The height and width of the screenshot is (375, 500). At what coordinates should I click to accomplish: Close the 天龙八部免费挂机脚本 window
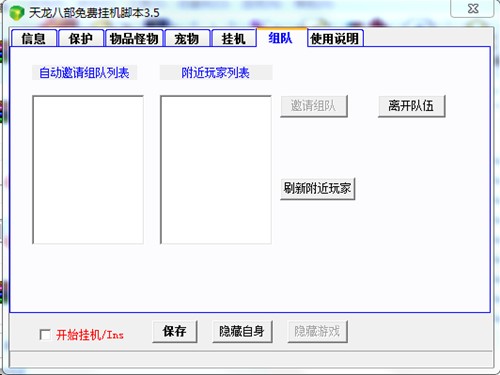click(472, 8)
